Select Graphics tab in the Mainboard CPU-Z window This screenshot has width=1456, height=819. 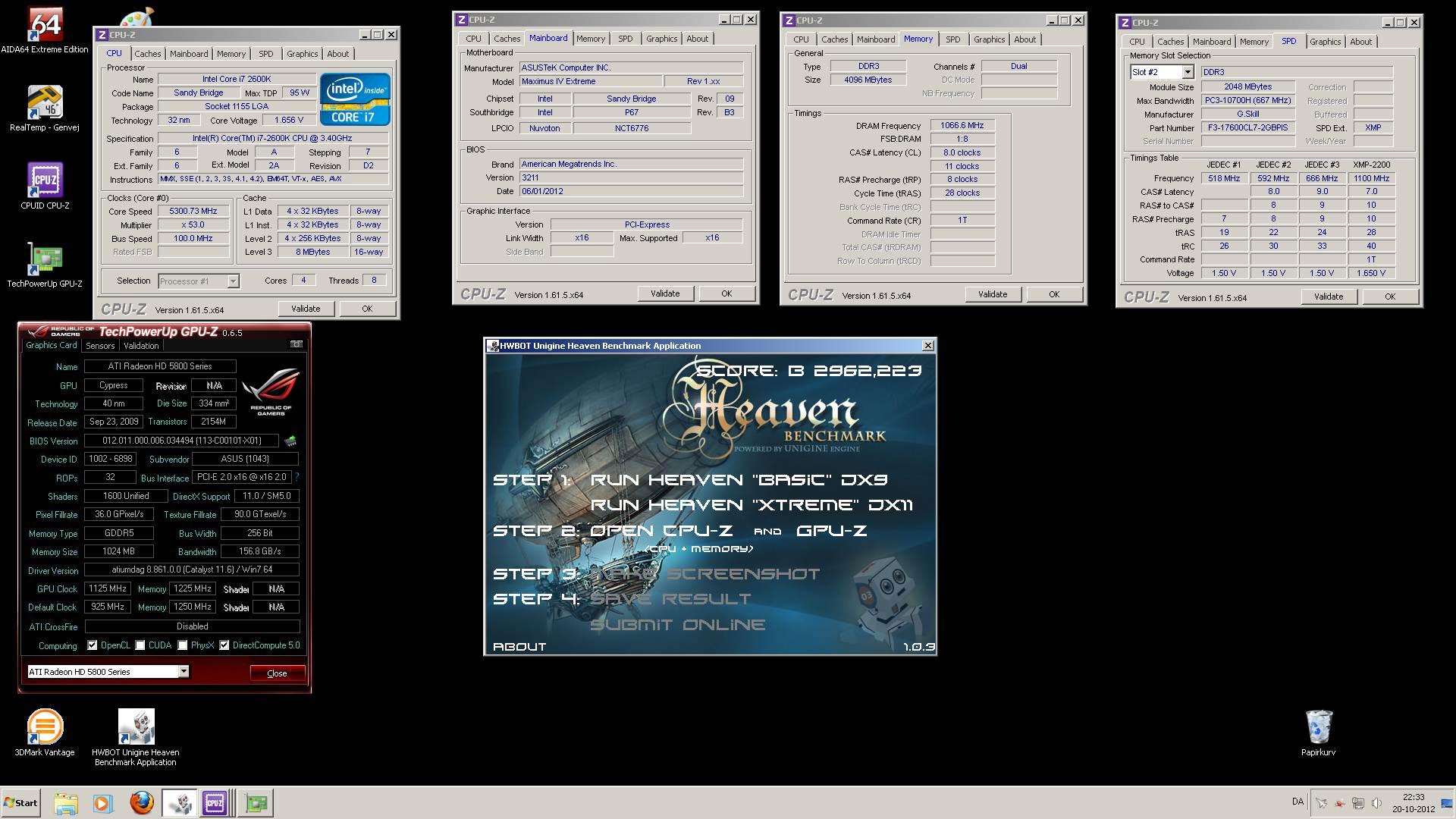[x=662, y=39]
